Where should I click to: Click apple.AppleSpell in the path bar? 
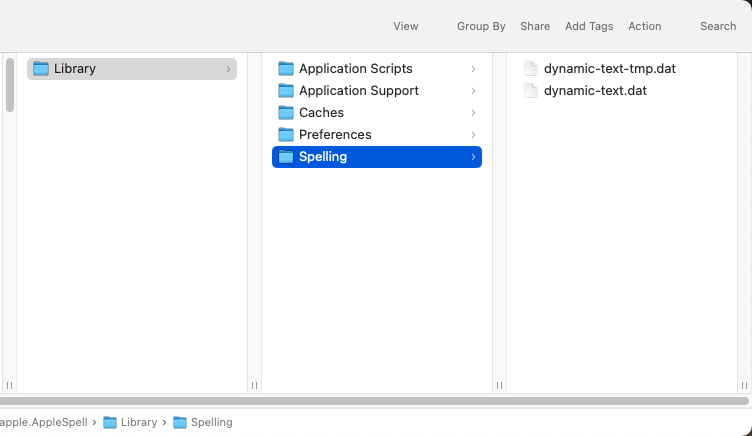coord(44,423)
